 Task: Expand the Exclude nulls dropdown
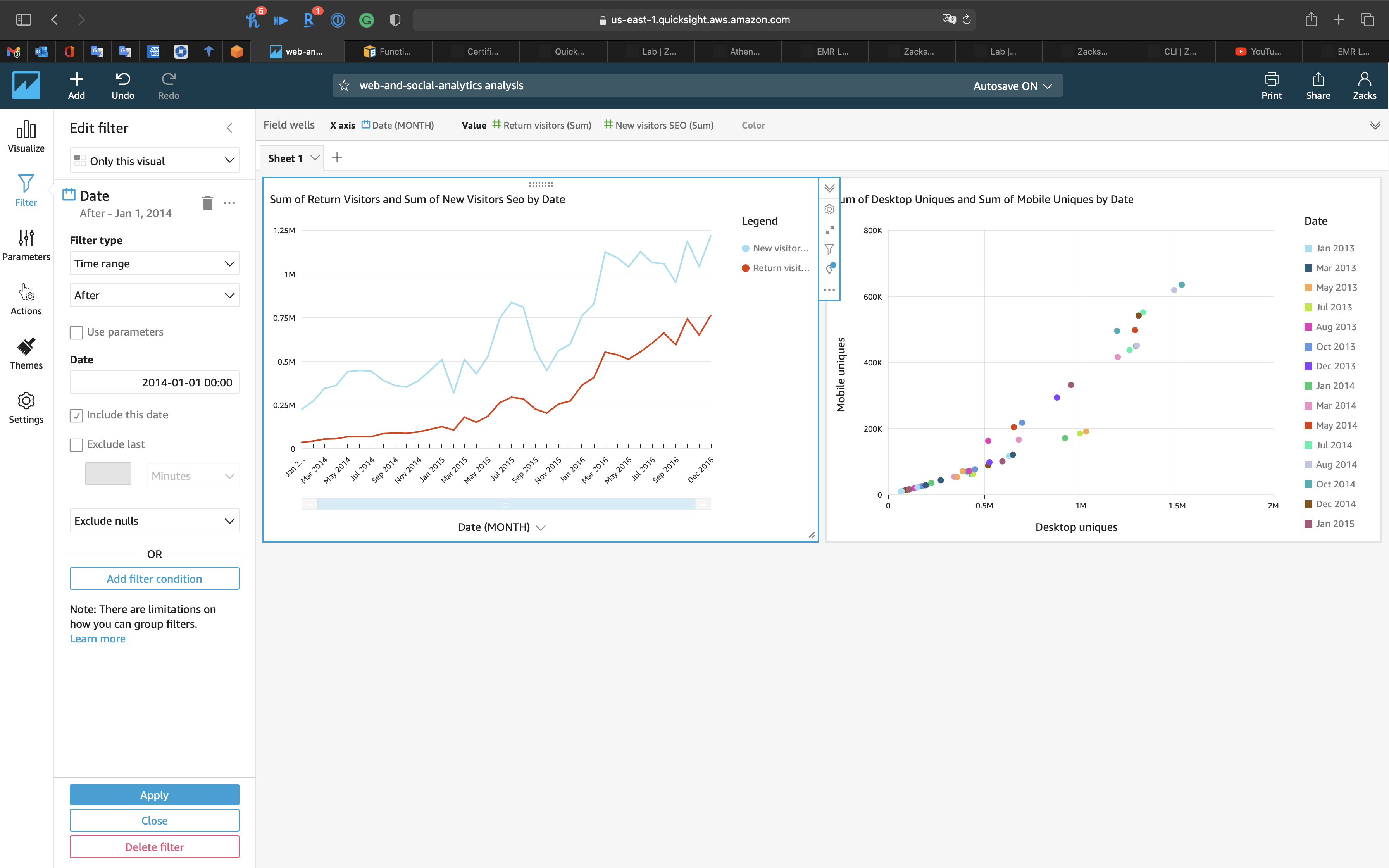[154, 521]
